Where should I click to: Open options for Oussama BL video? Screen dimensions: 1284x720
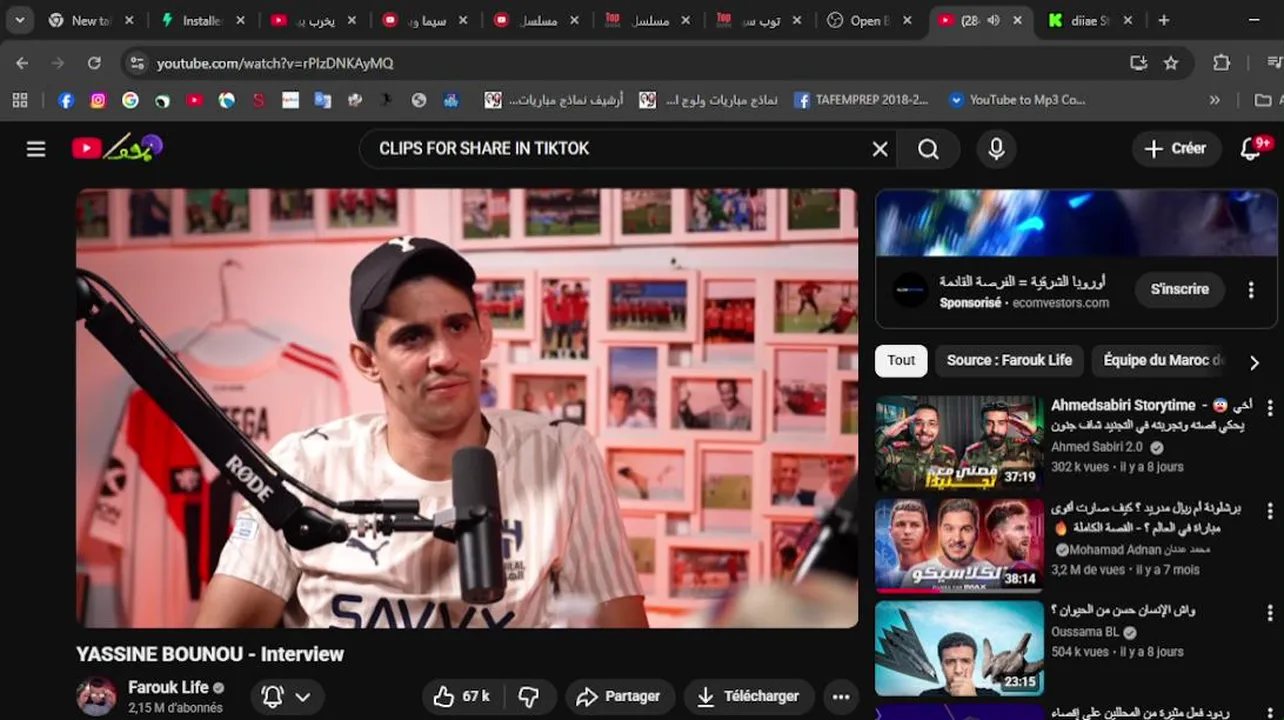pos(1270,613)
